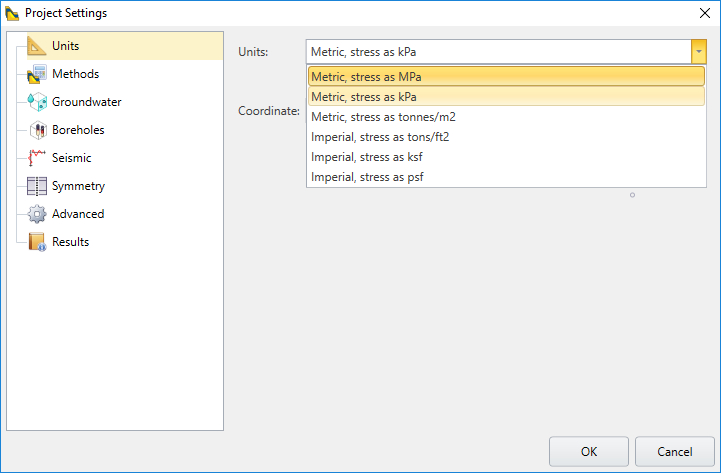The image size is (721, 473).
Task: Collapse Units dropdown with the arrow button
Action: click(x=698, y=51)
